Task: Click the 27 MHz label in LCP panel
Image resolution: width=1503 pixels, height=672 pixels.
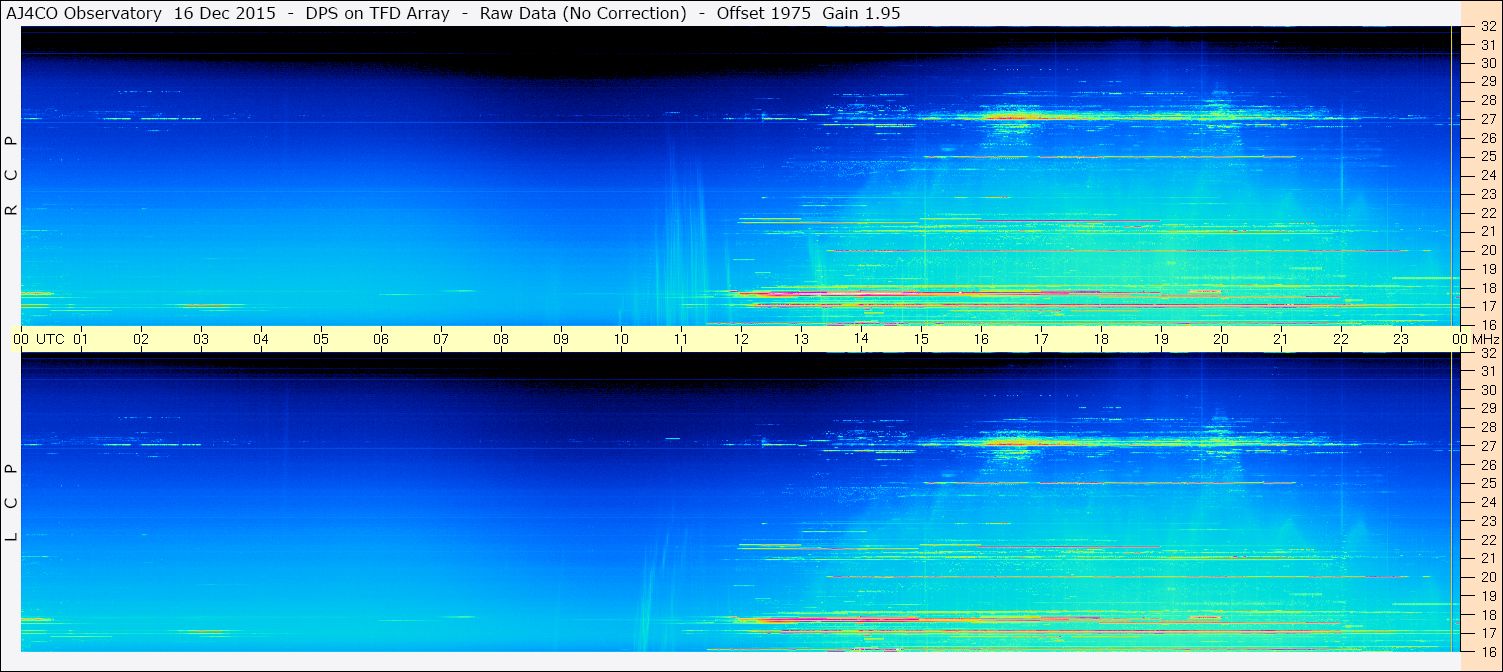Action: [x=1488, y=446]
